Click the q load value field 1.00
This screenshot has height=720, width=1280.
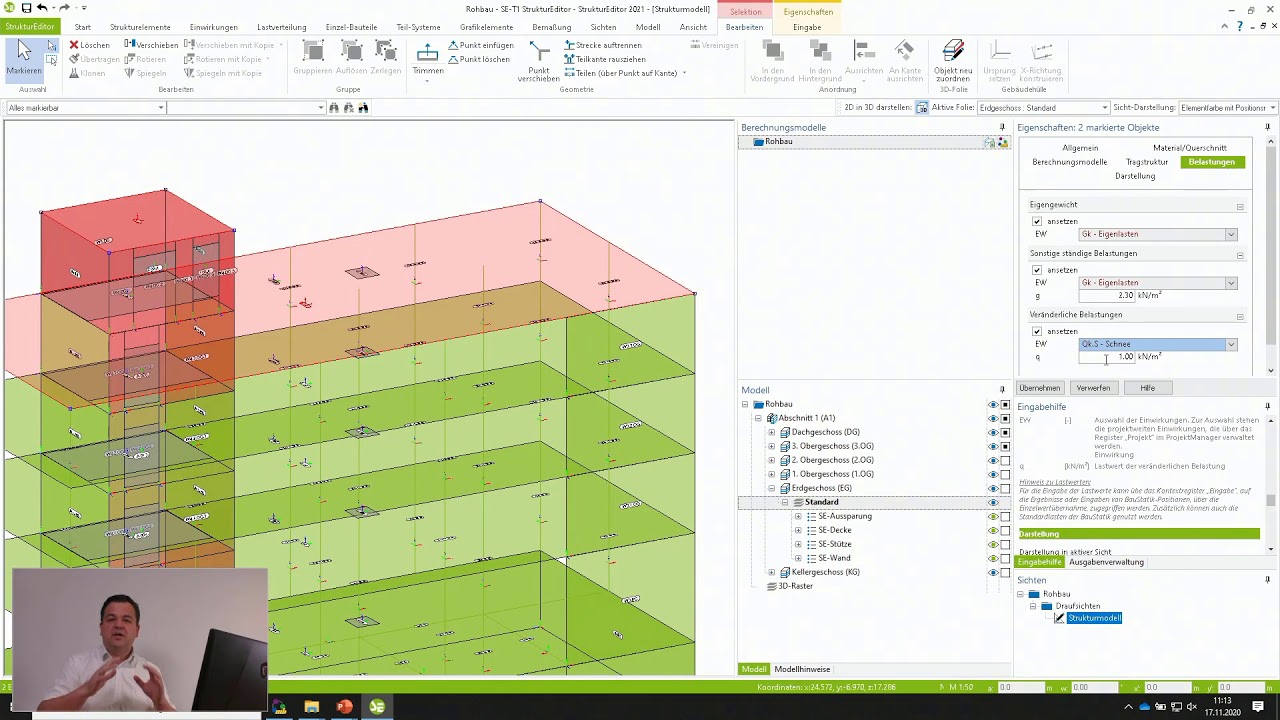coord(1107,357)
